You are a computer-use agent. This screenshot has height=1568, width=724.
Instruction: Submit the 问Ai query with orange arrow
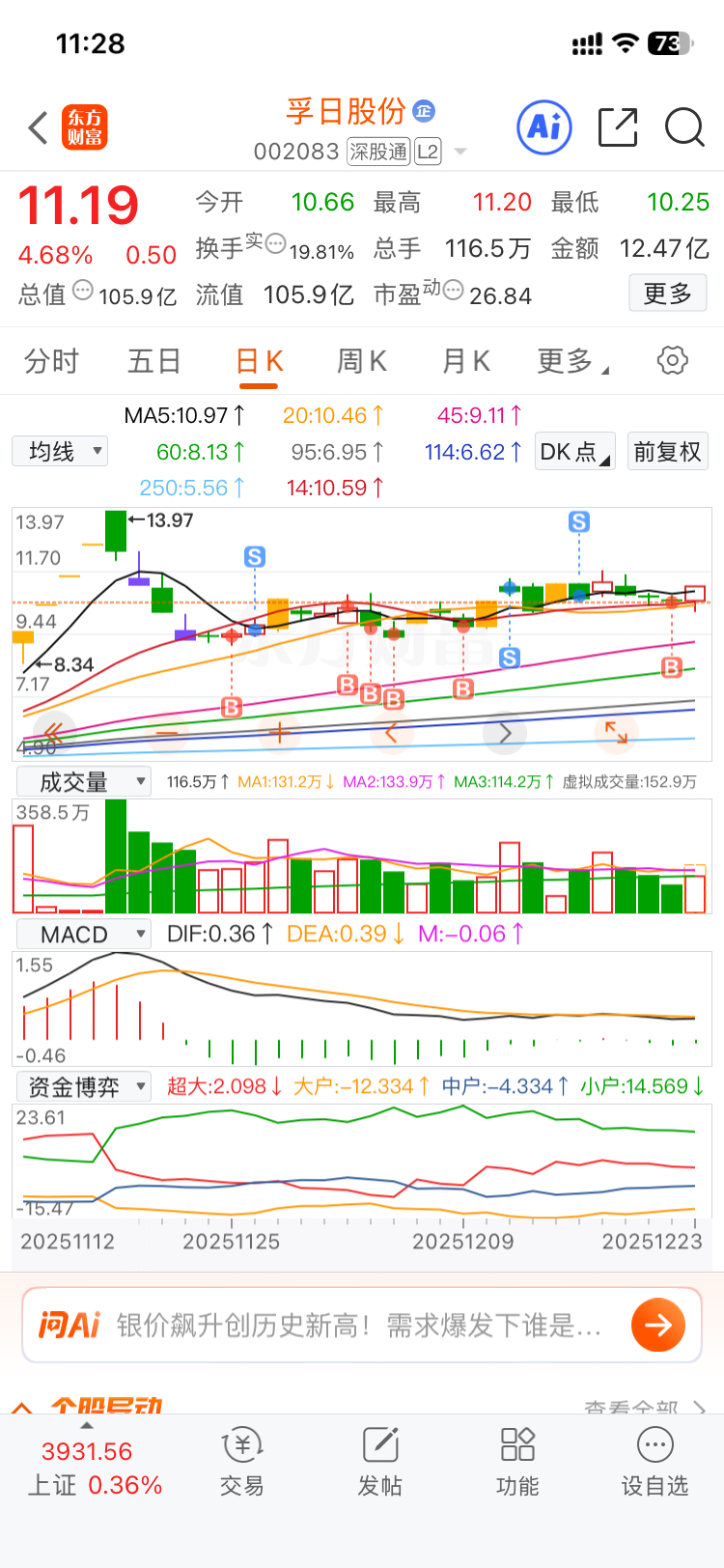[x=658, y=1325]
